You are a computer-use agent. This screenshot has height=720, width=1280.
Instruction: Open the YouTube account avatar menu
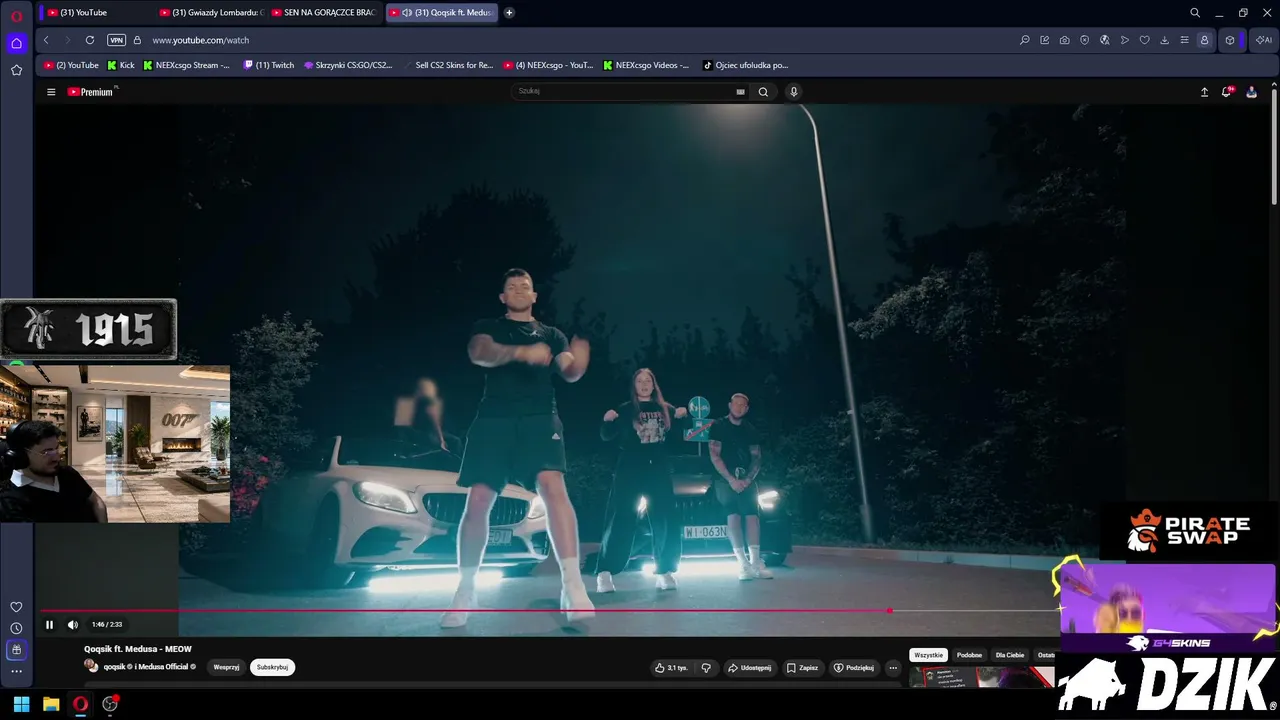1251,92
